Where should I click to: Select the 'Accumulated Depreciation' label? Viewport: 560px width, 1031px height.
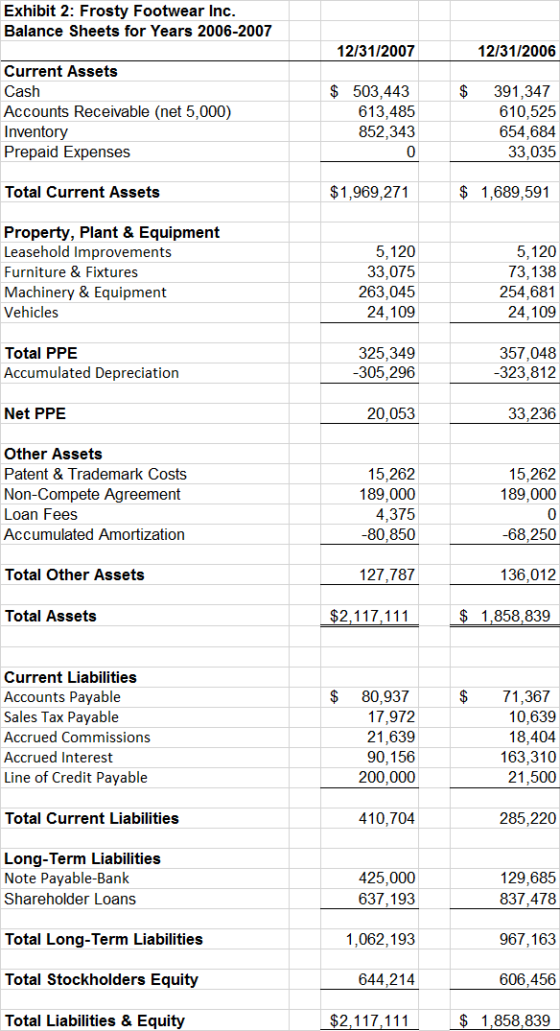91,373
